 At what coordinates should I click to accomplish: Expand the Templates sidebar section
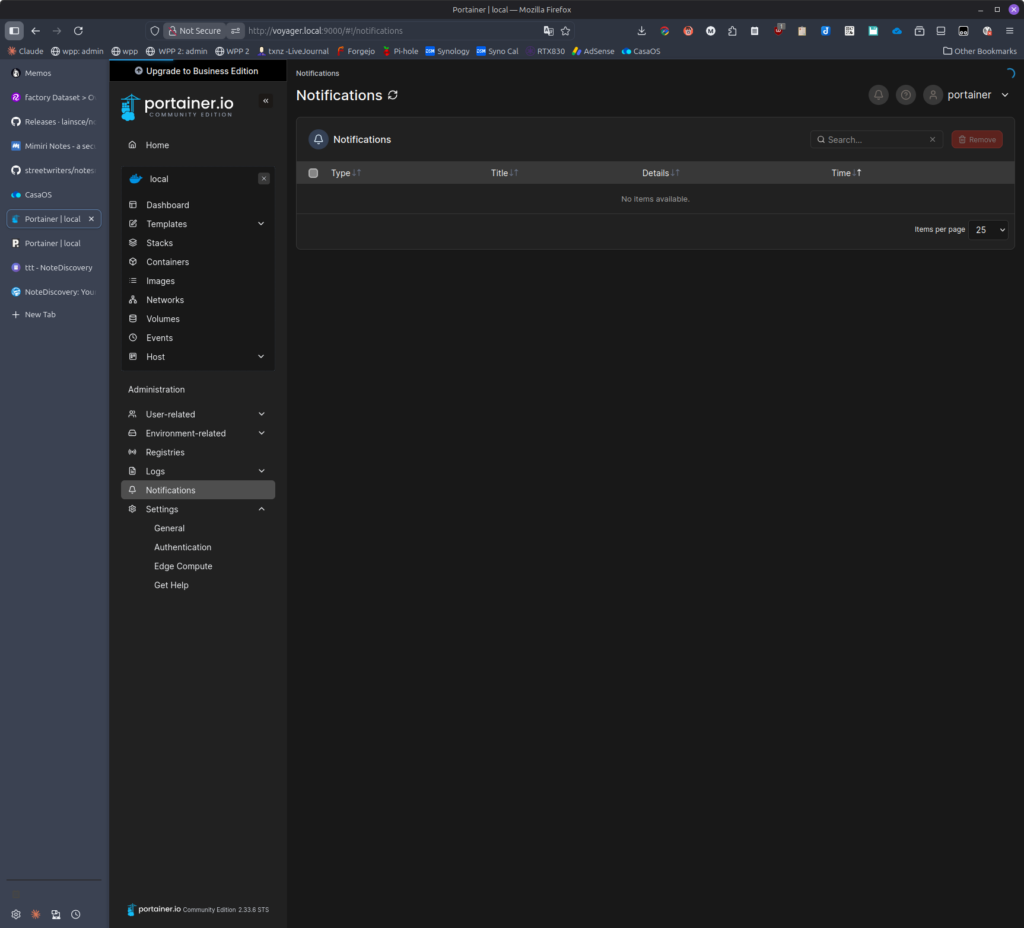point(260,224)
